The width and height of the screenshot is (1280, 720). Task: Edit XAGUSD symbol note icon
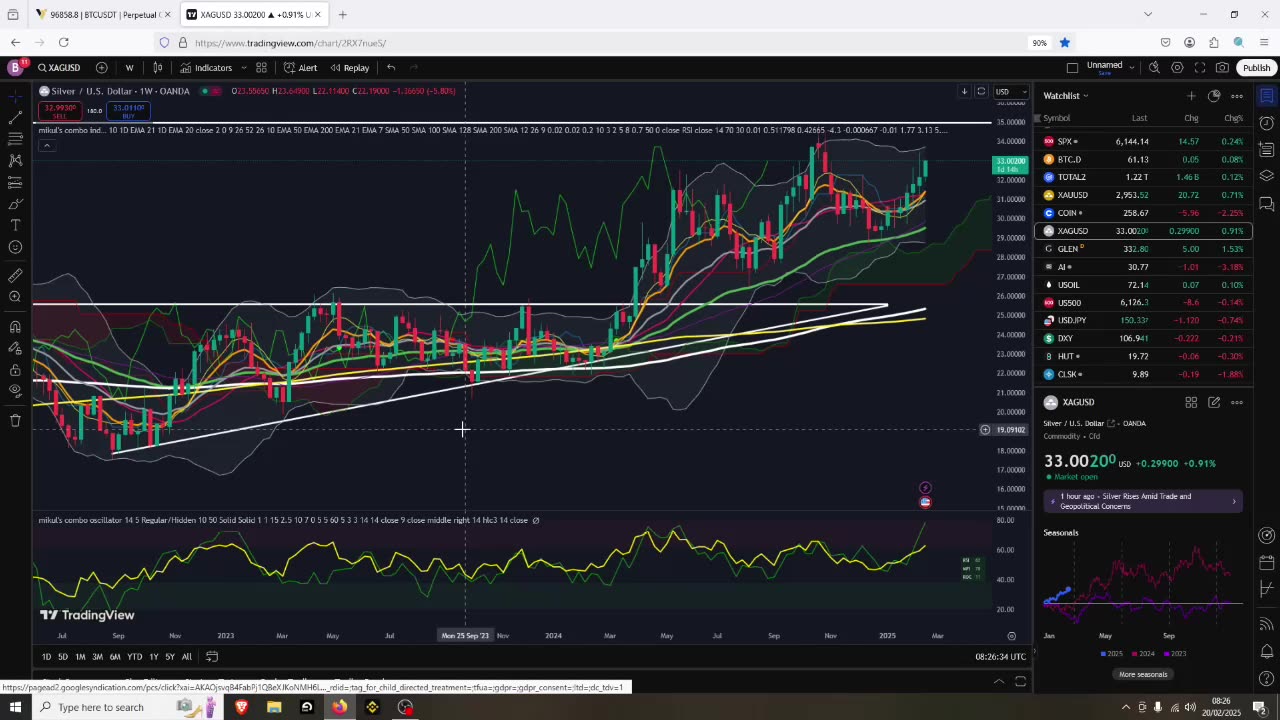(1214, 402)
